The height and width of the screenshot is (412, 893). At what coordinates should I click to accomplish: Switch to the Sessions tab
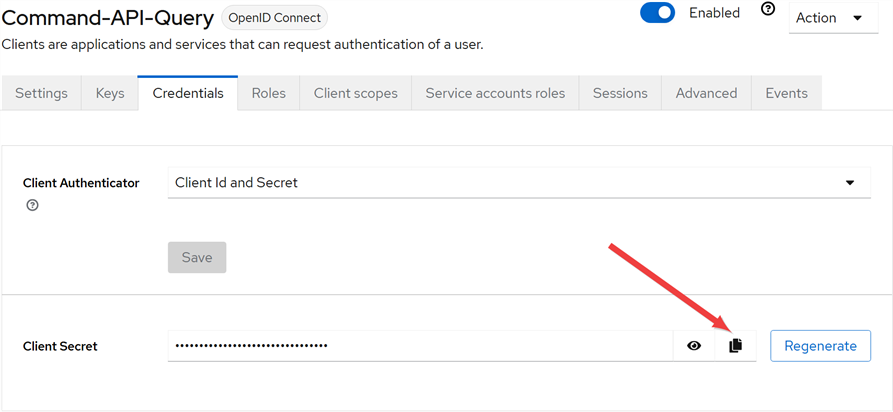tap(620, 93)
